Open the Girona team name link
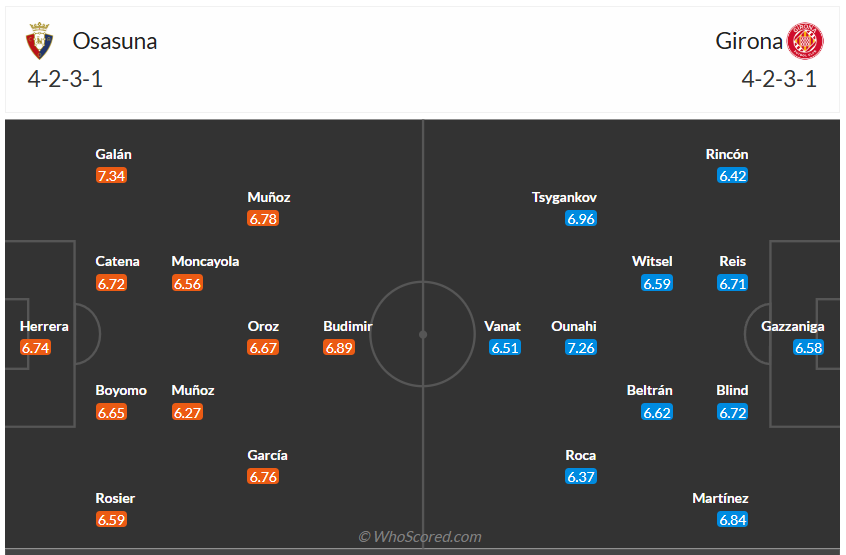This screenshot has height=555, width=846. [x=749, y=41]
